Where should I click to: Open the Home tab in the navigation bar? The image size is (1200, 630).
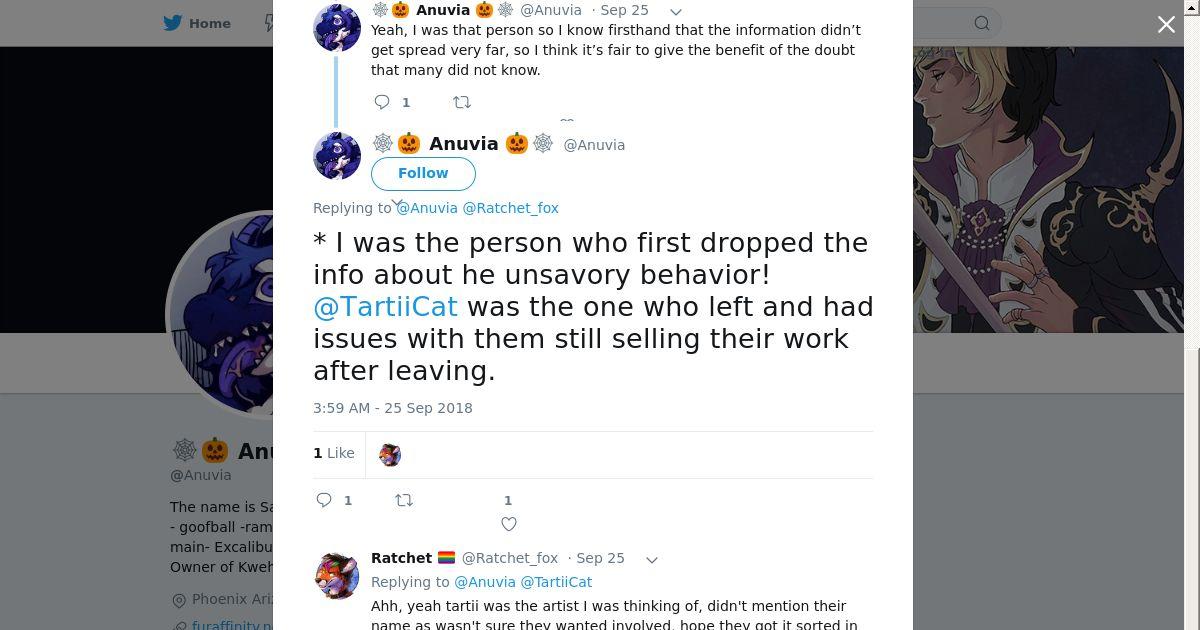[x=209, y=23]
